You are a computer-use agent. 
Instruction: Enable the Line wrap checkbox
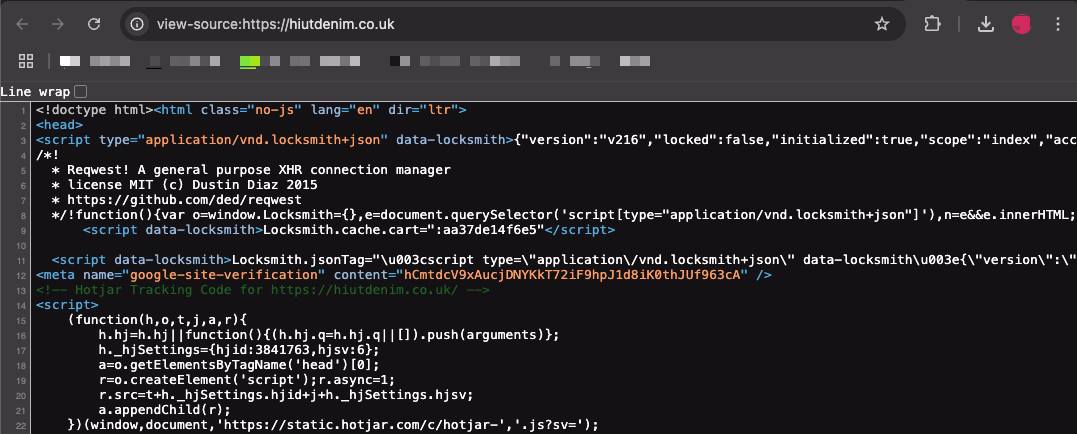80,91
